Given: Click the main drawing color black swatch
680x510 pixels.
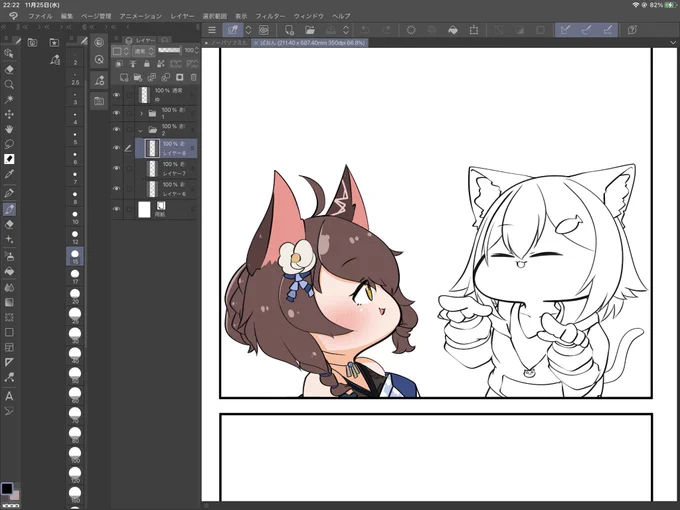Looking at the screenshot, I should [x=7, y=488].
